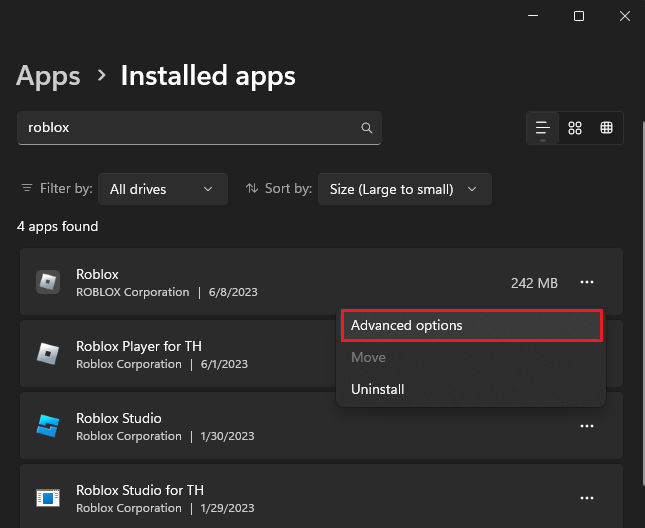
Task: Open more options for Roblox Studio
Action: 587,426
